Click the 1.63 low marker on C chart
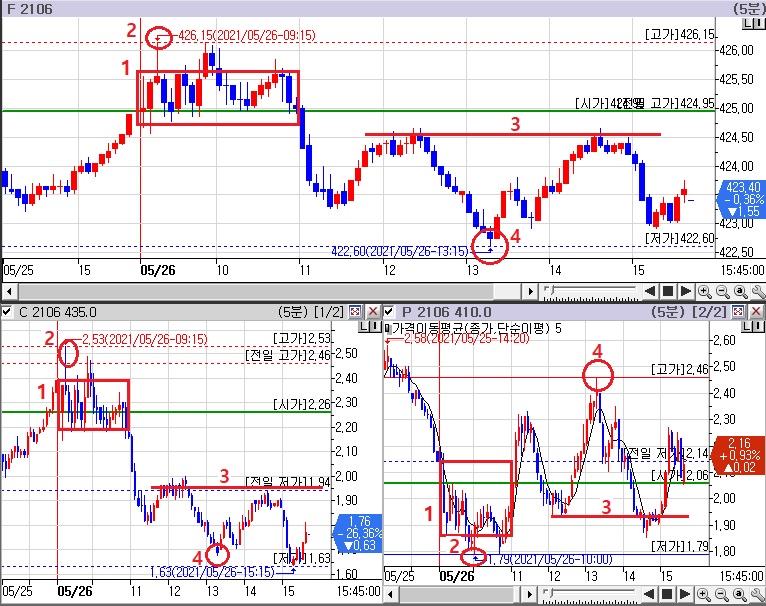 pos(212,572)
